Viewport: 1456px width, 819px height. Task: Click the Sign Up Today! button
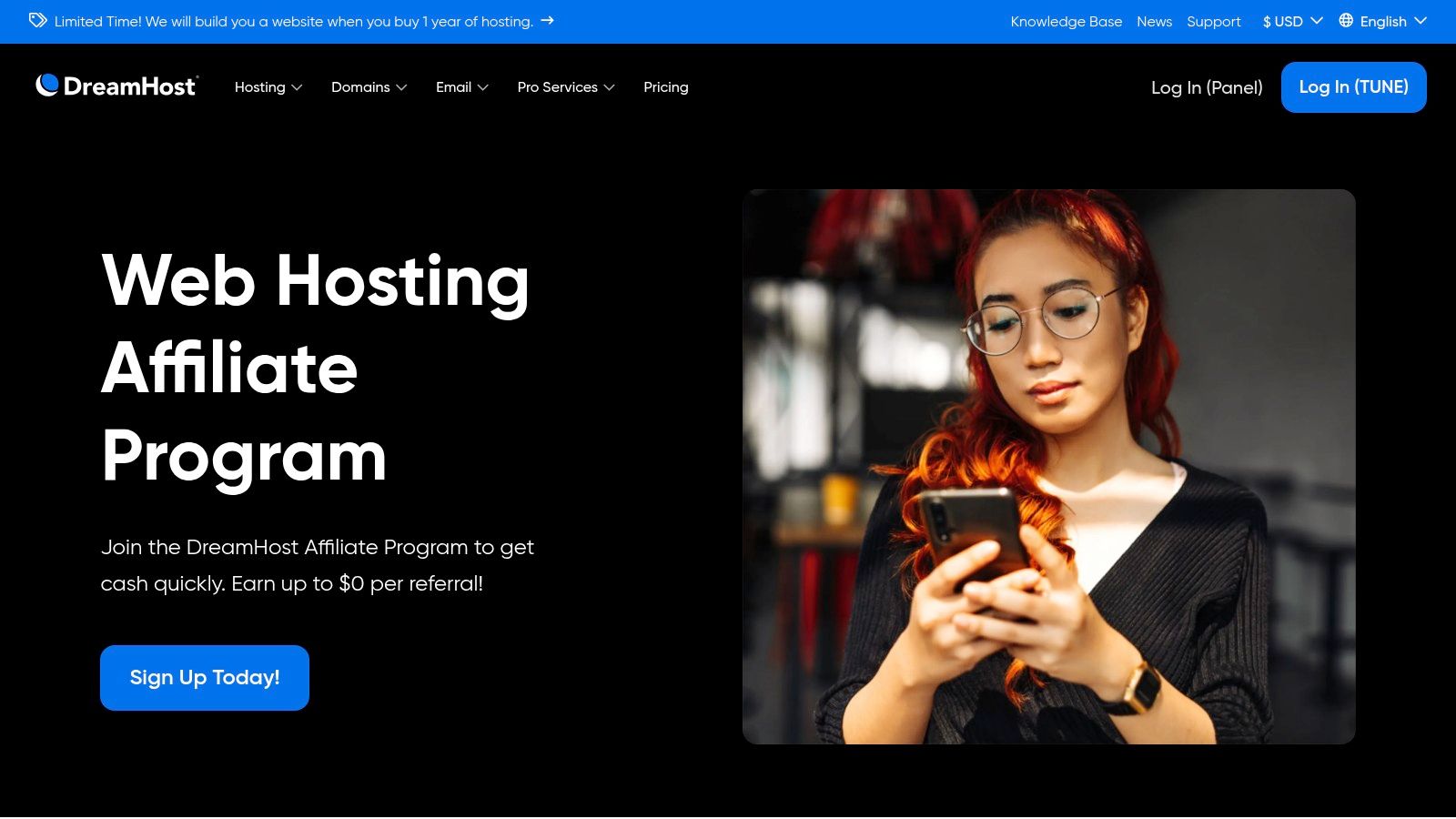click(x=205, y=678)
